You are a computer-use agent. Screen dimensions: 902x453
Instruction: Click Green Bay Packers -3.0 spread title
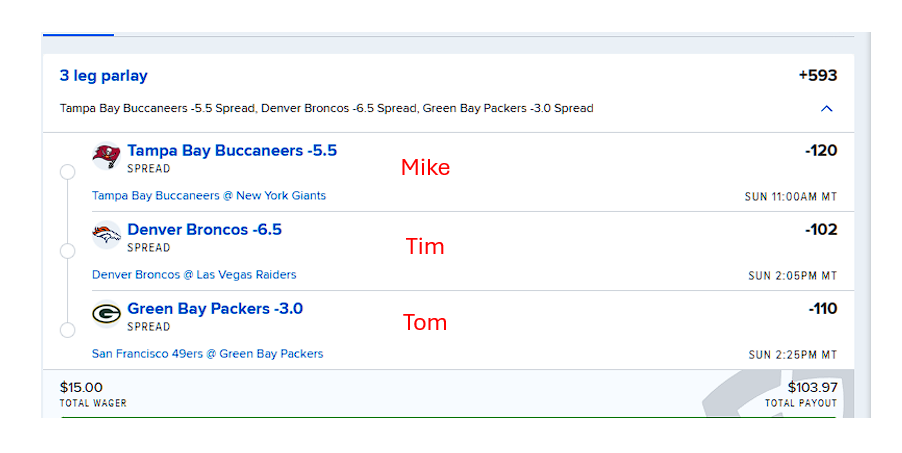pos(215,309)
